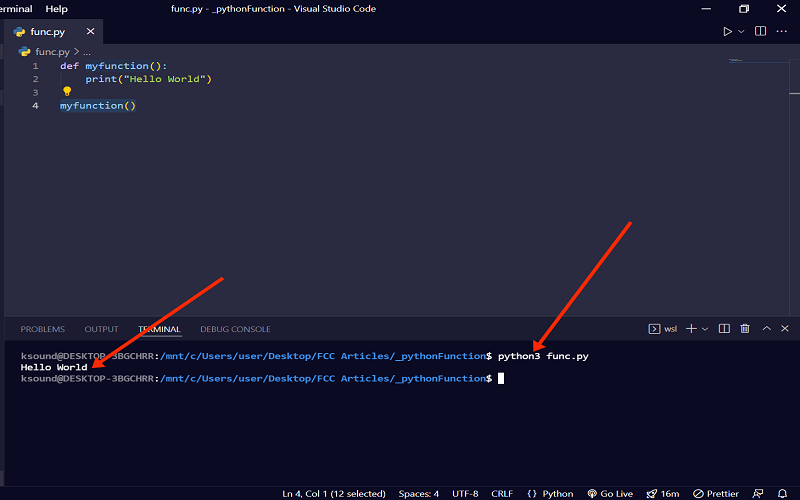Open the run options dropdown arrow
800x500 pixels.
click(x=741, y=32)
